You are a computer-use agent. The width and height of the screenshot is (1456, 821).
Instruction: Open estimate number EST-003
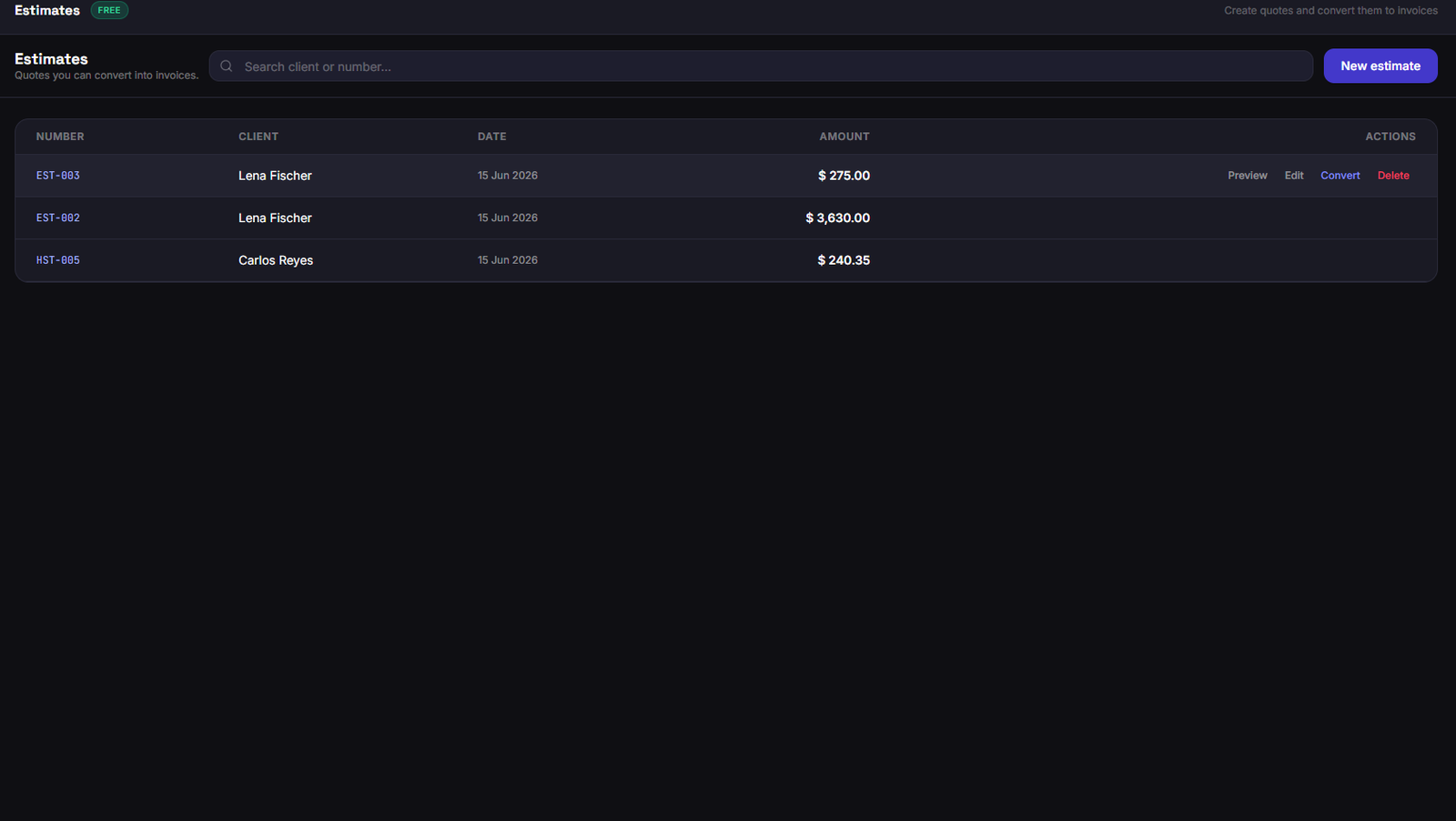coord(58,176)
